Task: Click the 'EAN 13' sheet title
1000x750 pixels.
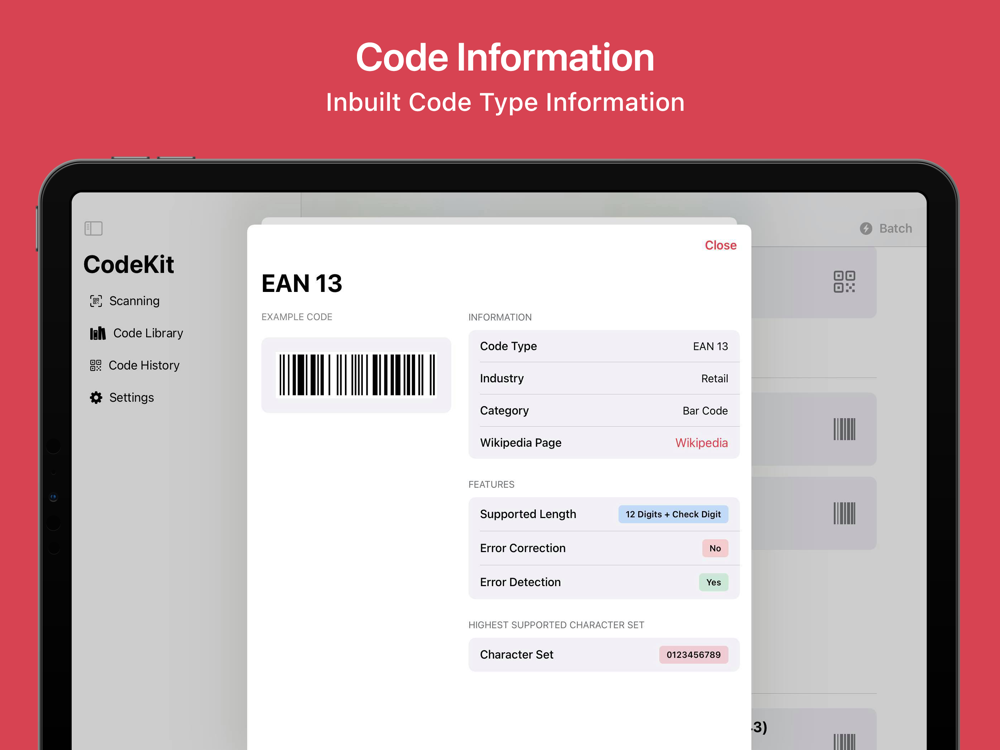Action: pyautogui.click(x=302, y=283)
